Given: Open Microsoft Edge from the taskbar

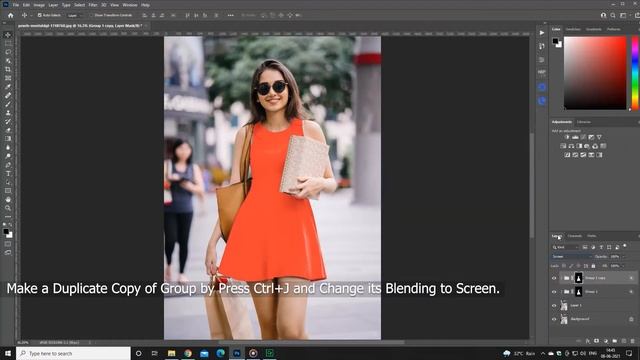Looking at the screenshot, I should tap(220, 353).
